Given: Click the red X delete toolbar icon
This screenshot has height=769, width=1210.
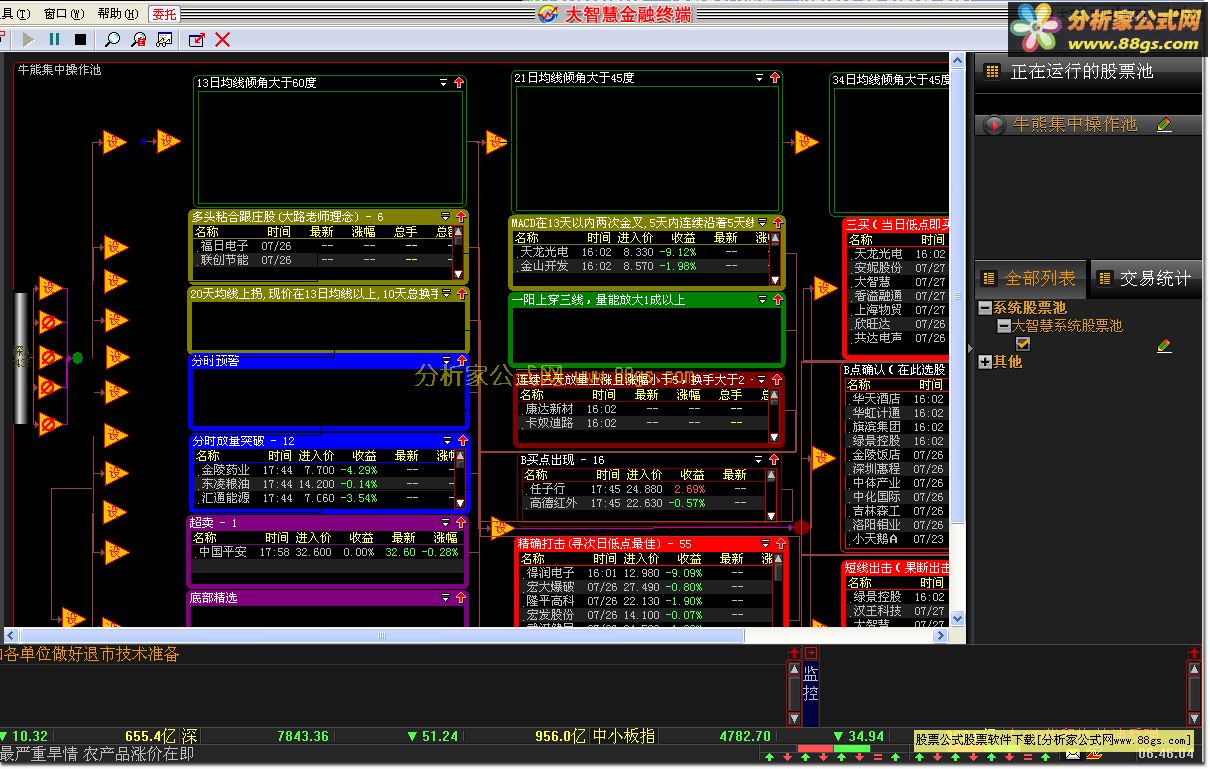Looking at the screenshot, I should [223, 40].
